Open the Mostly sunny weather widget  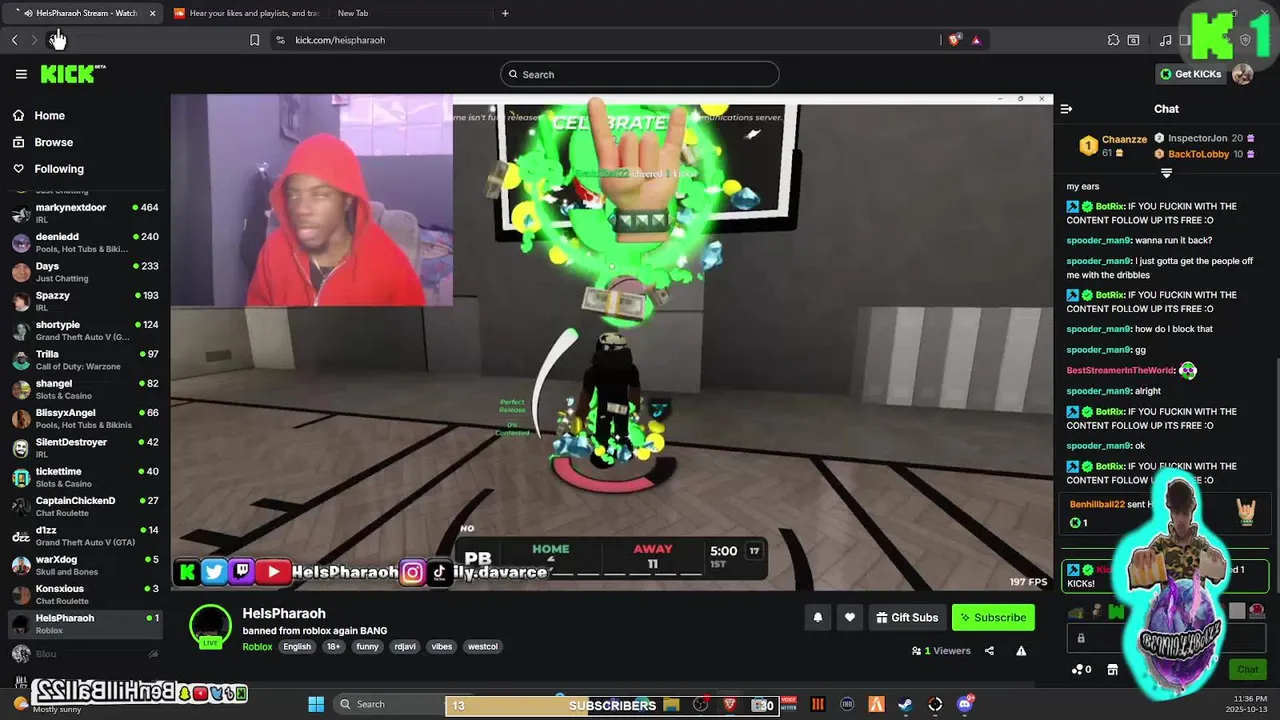(45, 704)
